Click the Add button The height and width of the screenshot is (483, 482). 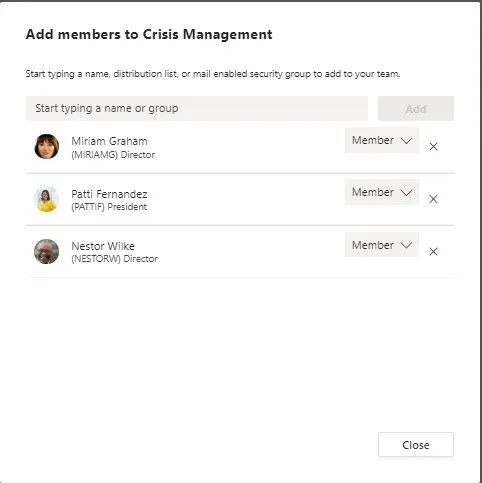(416, 109)
